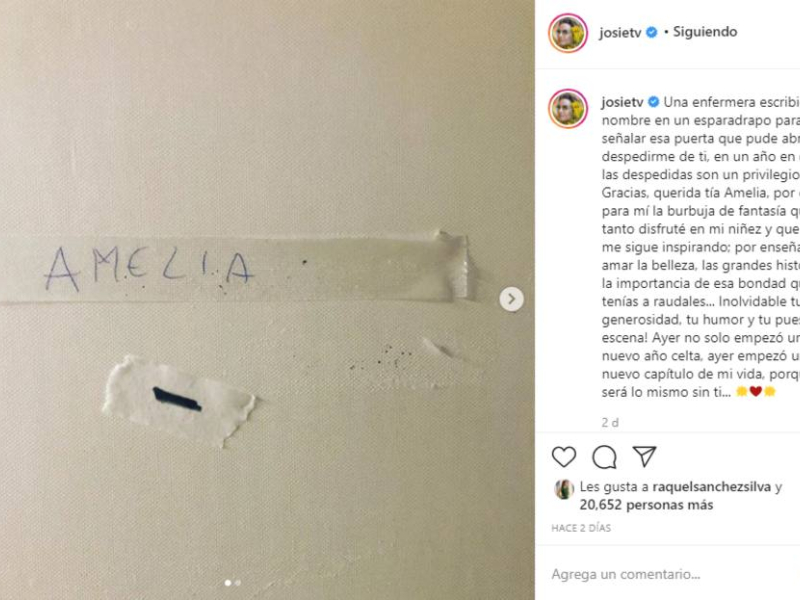Click verified badge in caption line
The width and height of the screenshot is (800, 600).
pos(653,102)
